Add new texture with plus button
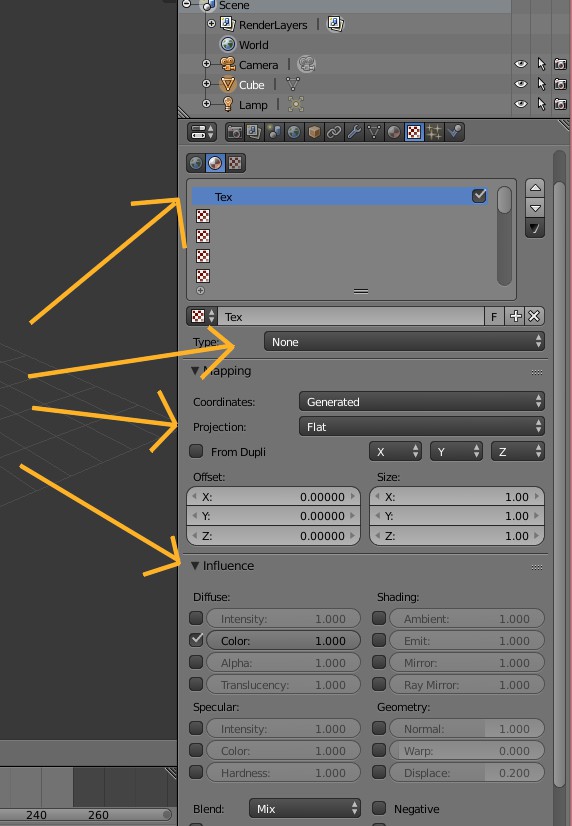The height and width of the screenshot is (826, 572). pos(515,317)
